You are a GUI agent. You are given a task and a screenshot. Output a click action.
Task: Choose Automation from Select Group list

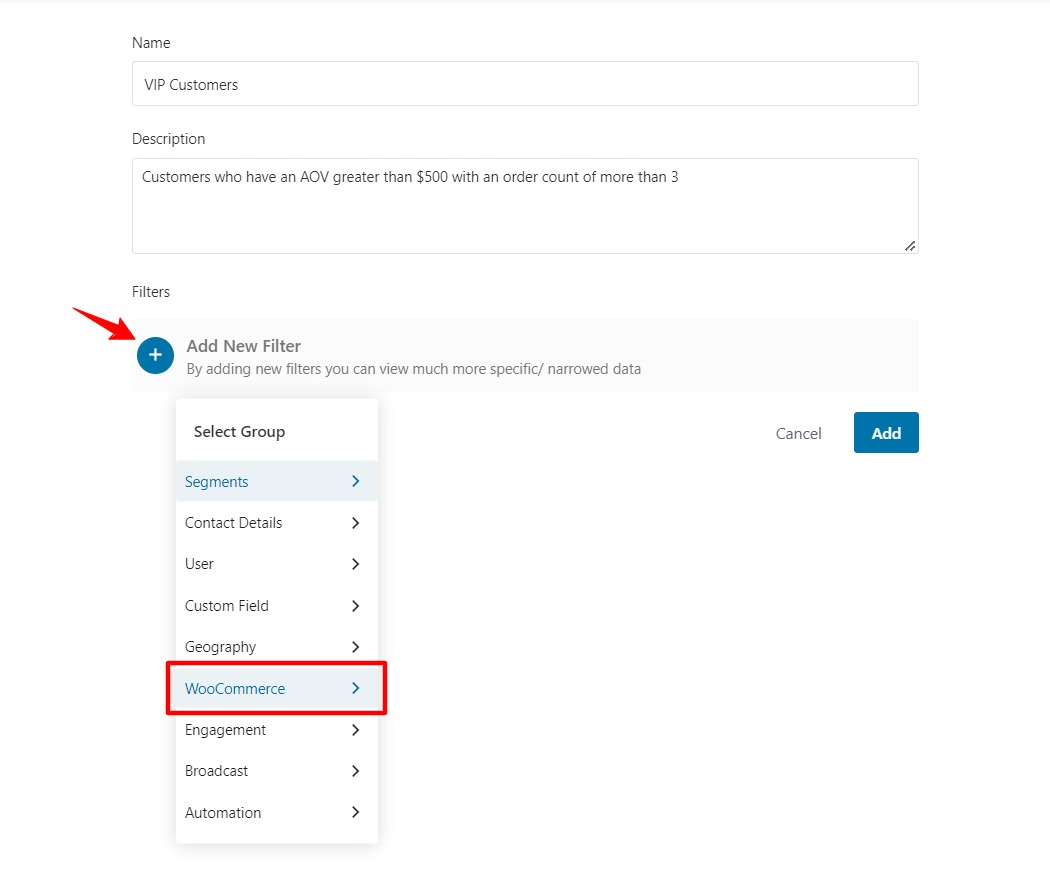(223, 813)
